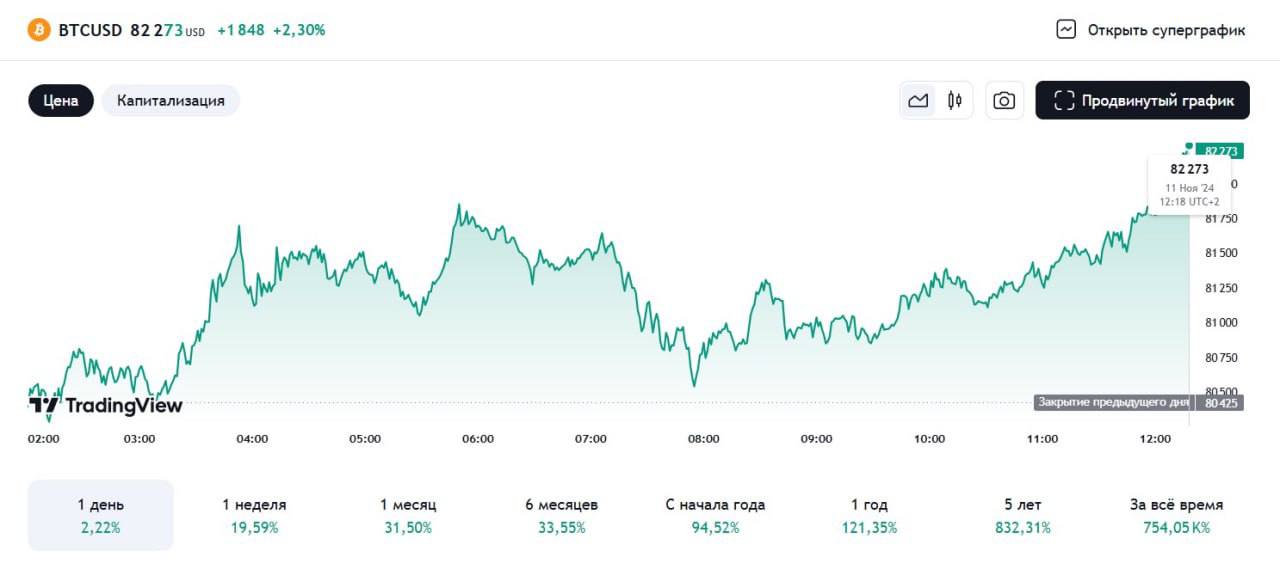Choose the 6 месяцев time range

pos(562,515)
